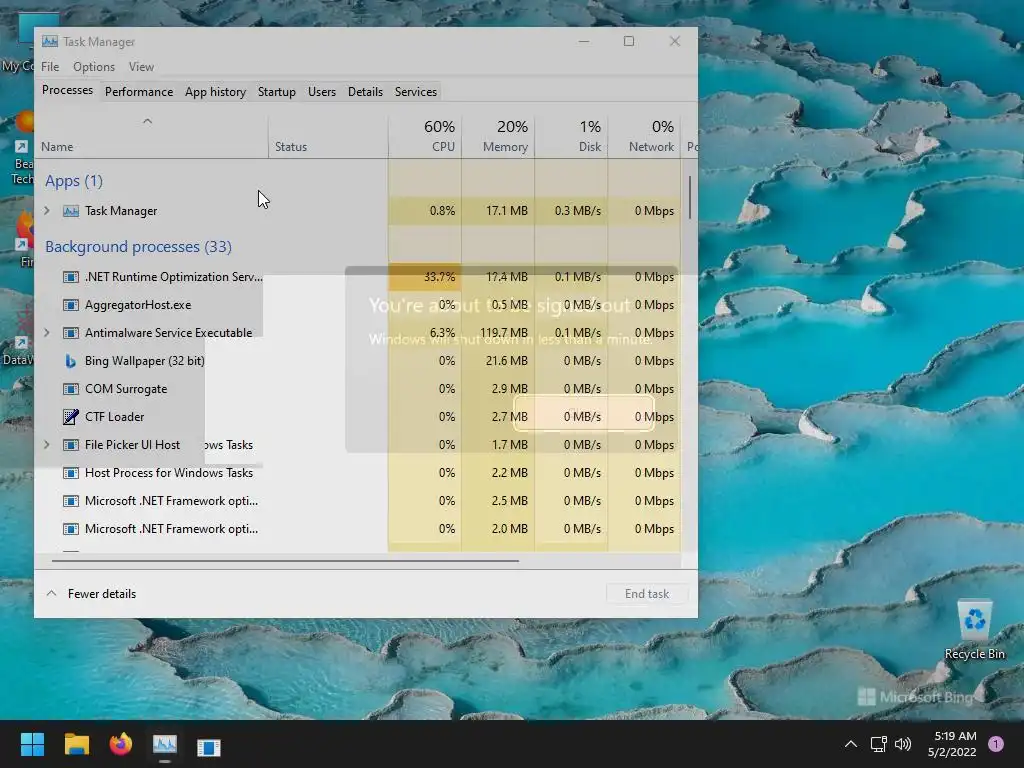Click the Task Manager title bar icon
Screen dimensions: 1024x768
point(50,41)
